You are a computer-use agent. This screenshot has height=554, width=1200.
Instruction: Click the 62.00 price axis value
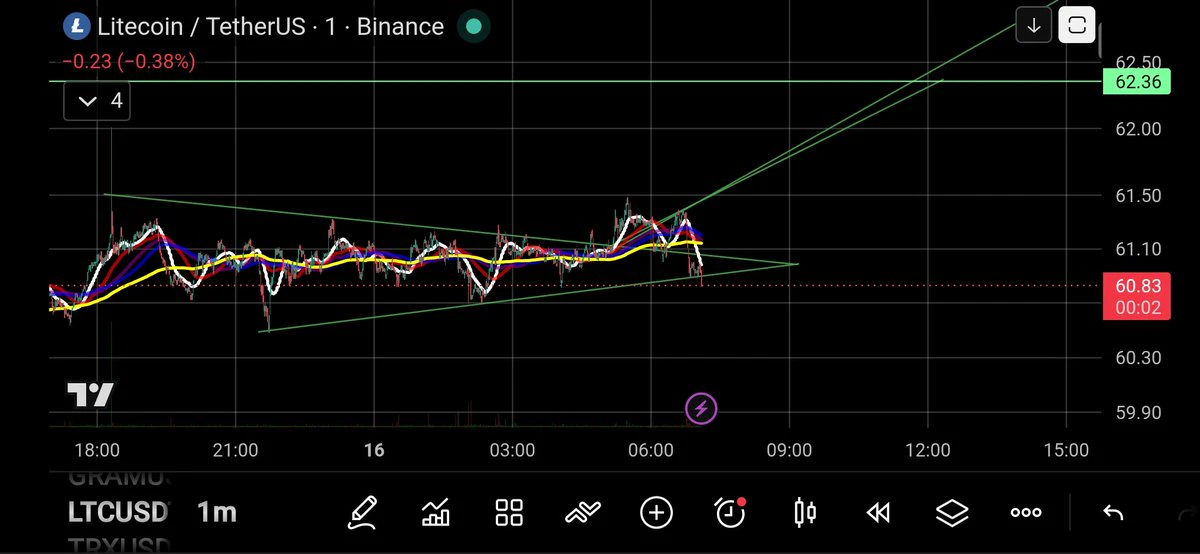click(x=1137, y=129)
